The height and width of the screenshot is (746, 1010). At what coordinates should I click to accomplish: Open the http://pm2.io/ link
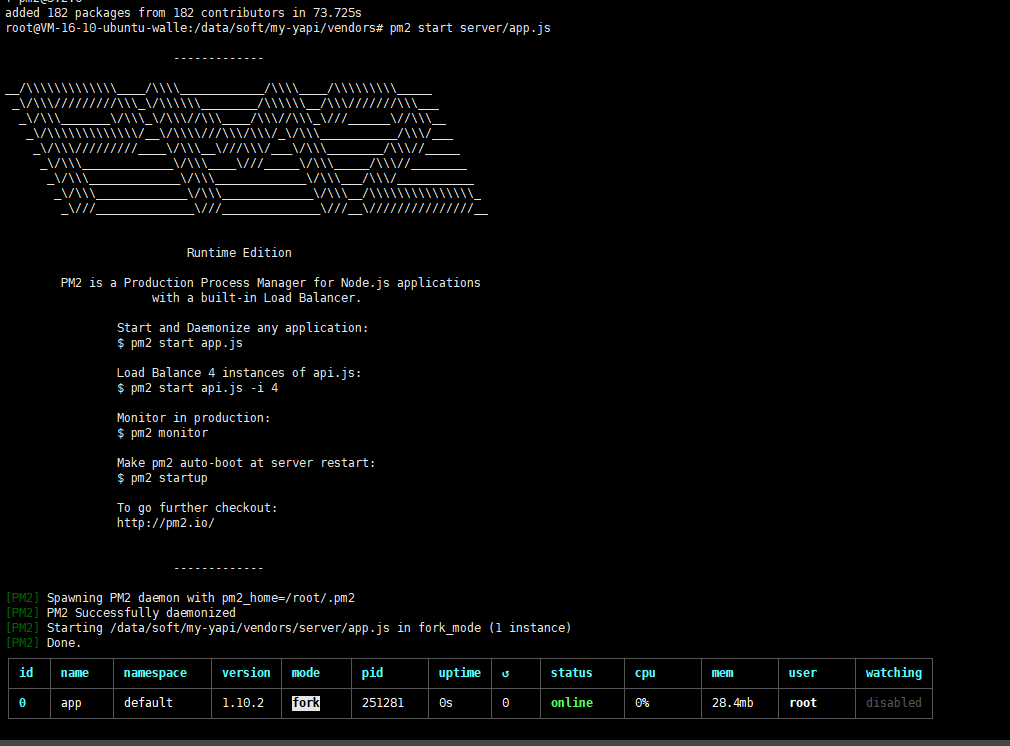(166, 523)
